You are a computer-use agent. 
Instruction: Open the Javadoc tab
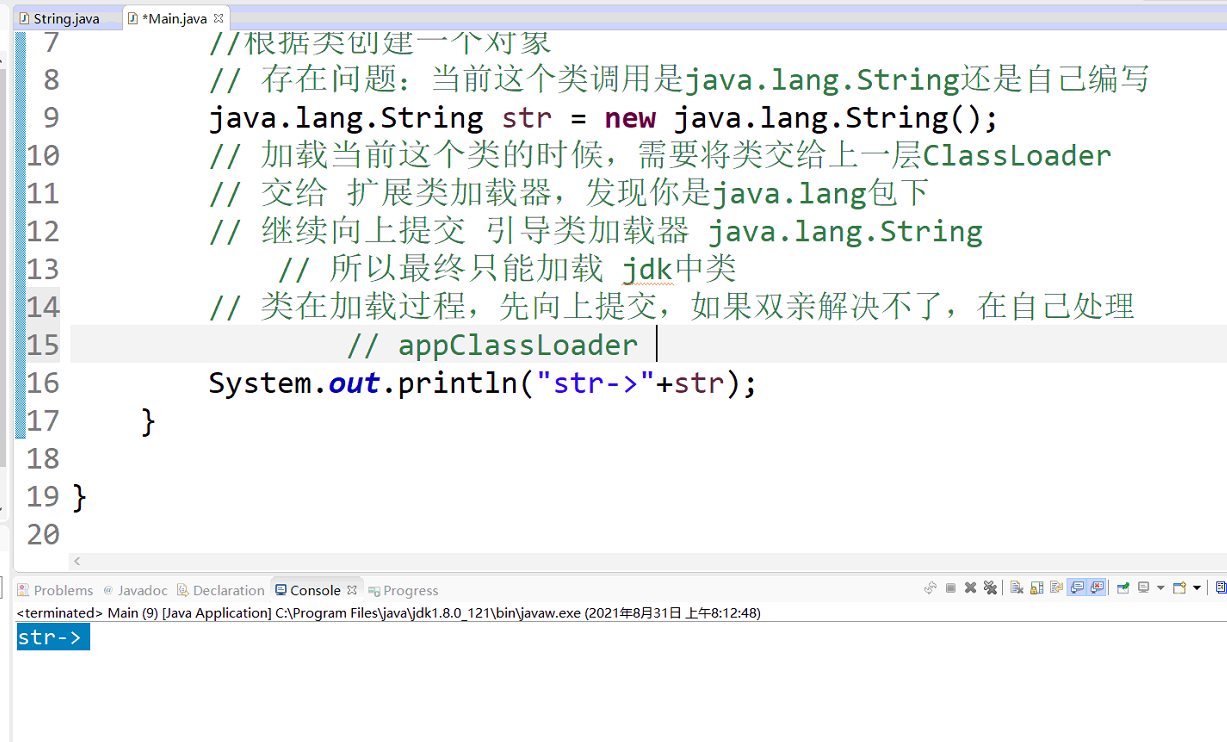135,590
